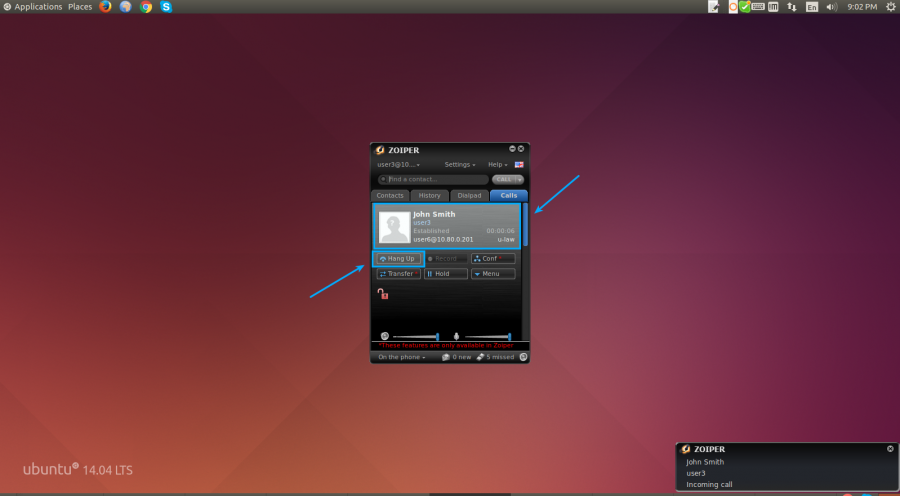Select the Calls tab
This screenshot has height=496, width=900.
(x=509, y=196)
